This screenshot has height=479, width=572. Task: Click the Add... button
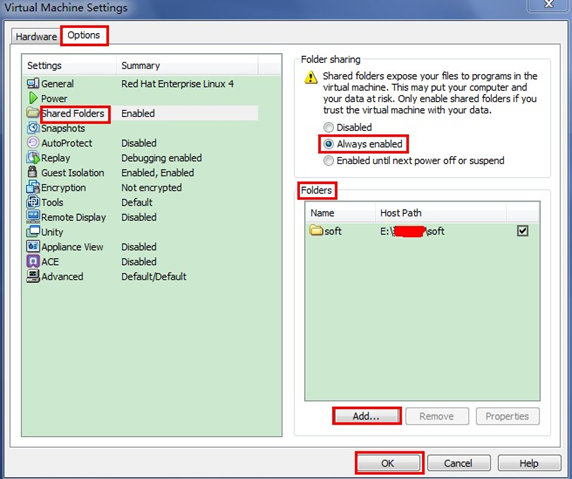point(366,416)
